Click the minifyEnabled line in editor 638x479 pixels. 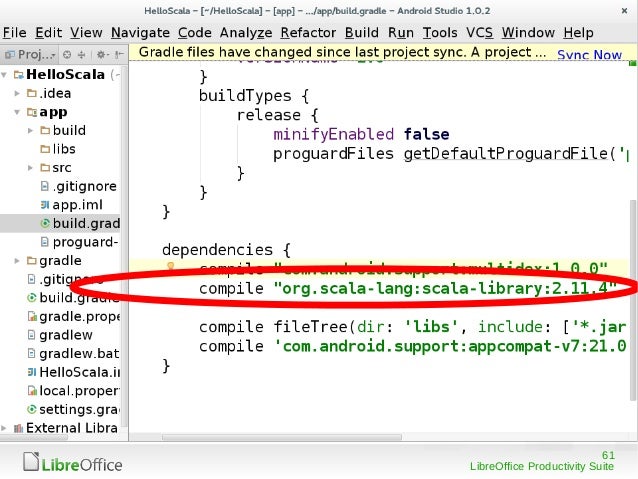click(361, 134)
